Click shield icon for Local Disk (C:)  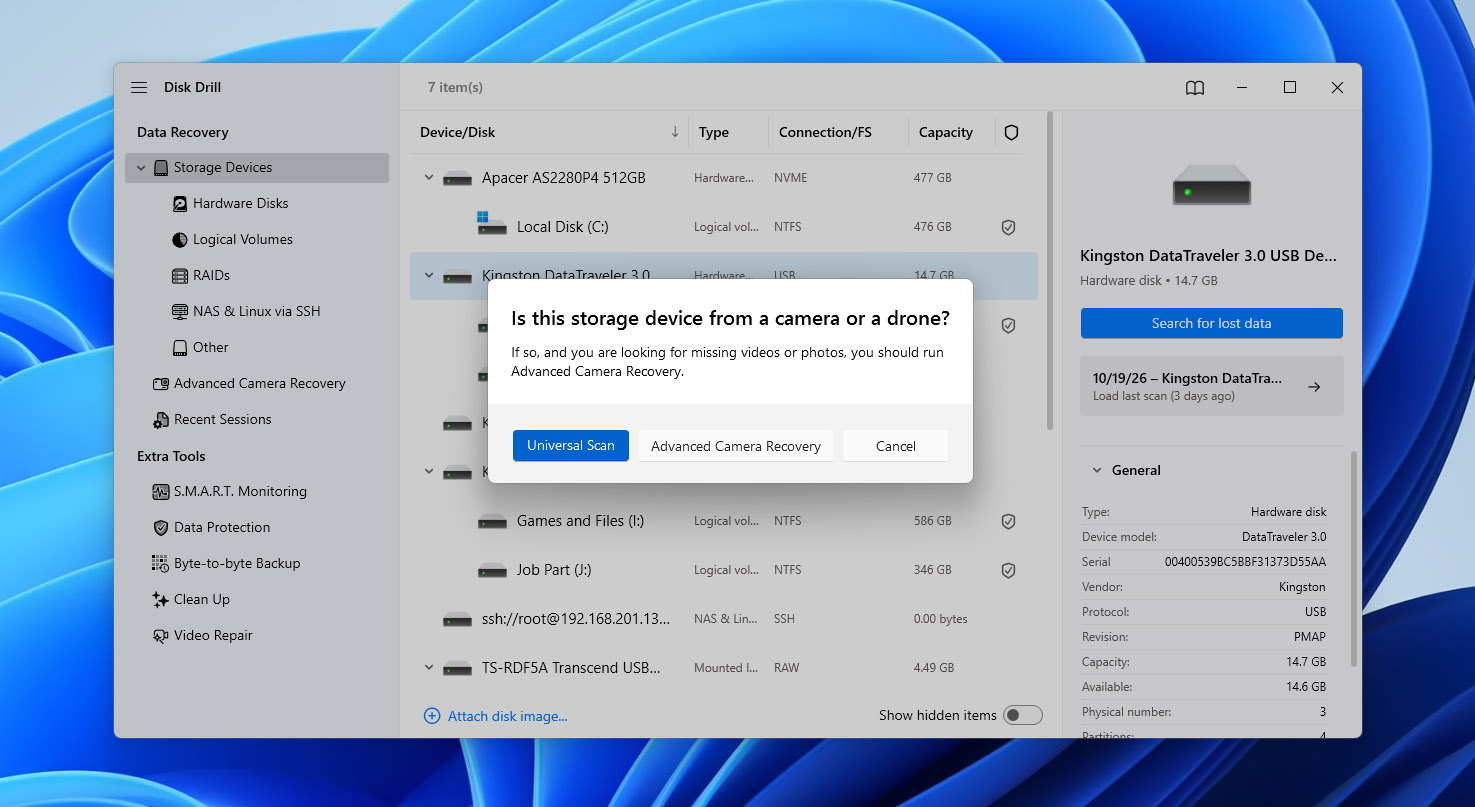(x=1009, y=227)
